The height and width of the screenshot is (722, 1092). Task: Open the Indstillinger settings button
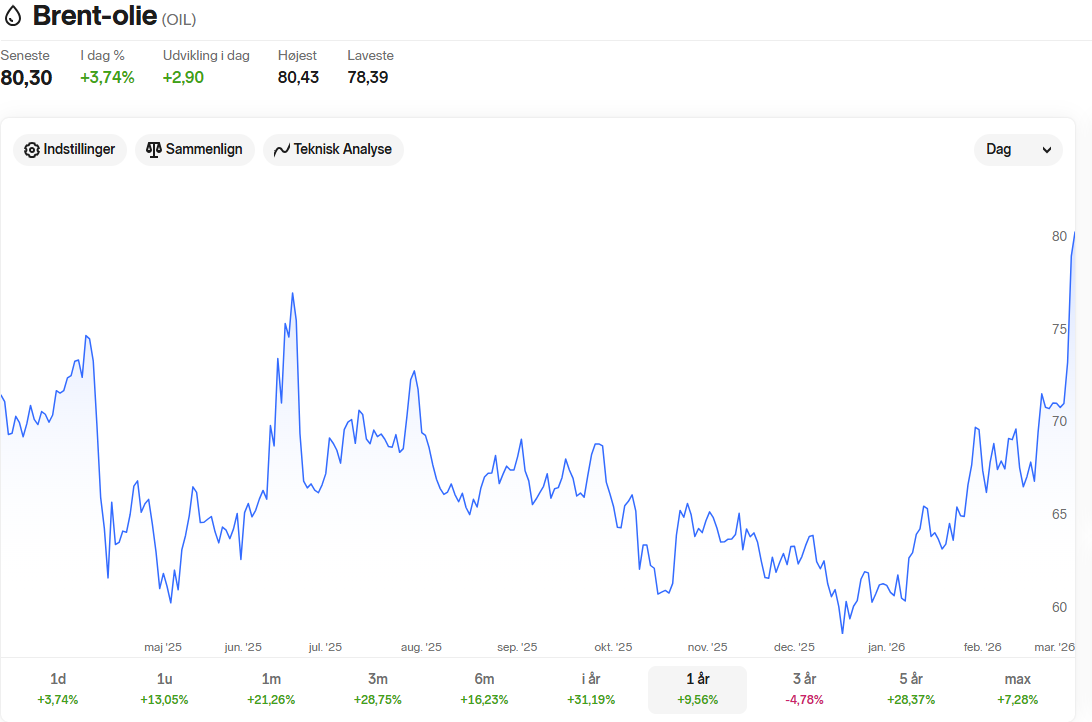70,150
